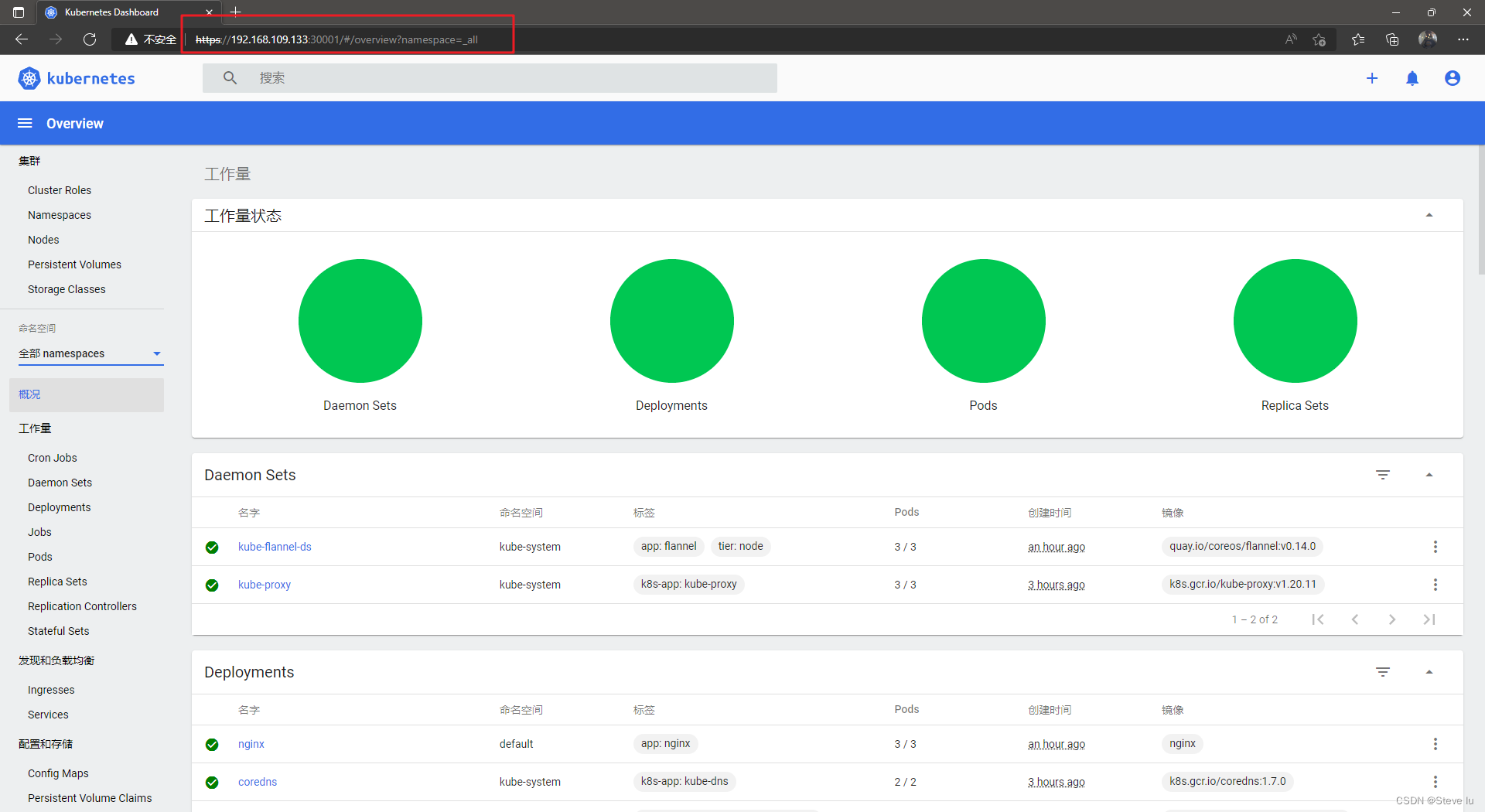
Task: Open actions menu for coredns
Action: point(1435,782)
